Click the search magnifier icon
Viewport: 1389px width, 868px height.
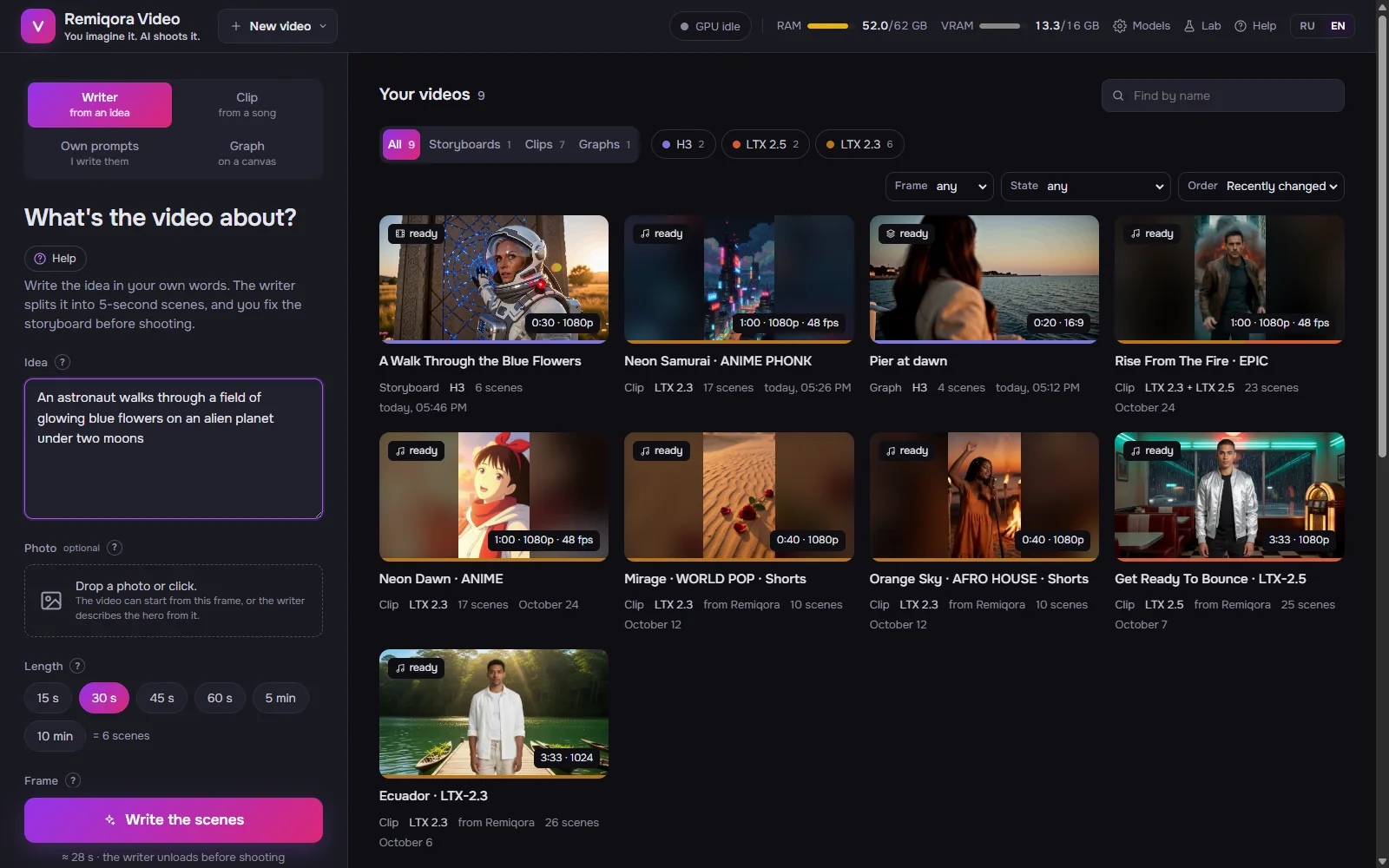click(1118, 95)
